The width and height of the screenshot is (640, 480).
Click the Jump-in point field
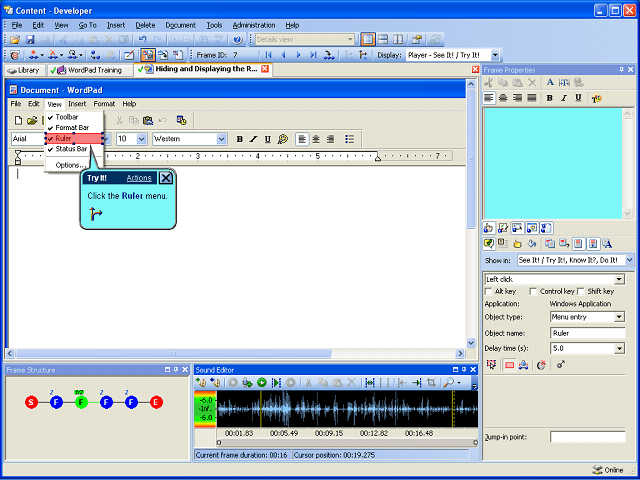pos(587,437)
